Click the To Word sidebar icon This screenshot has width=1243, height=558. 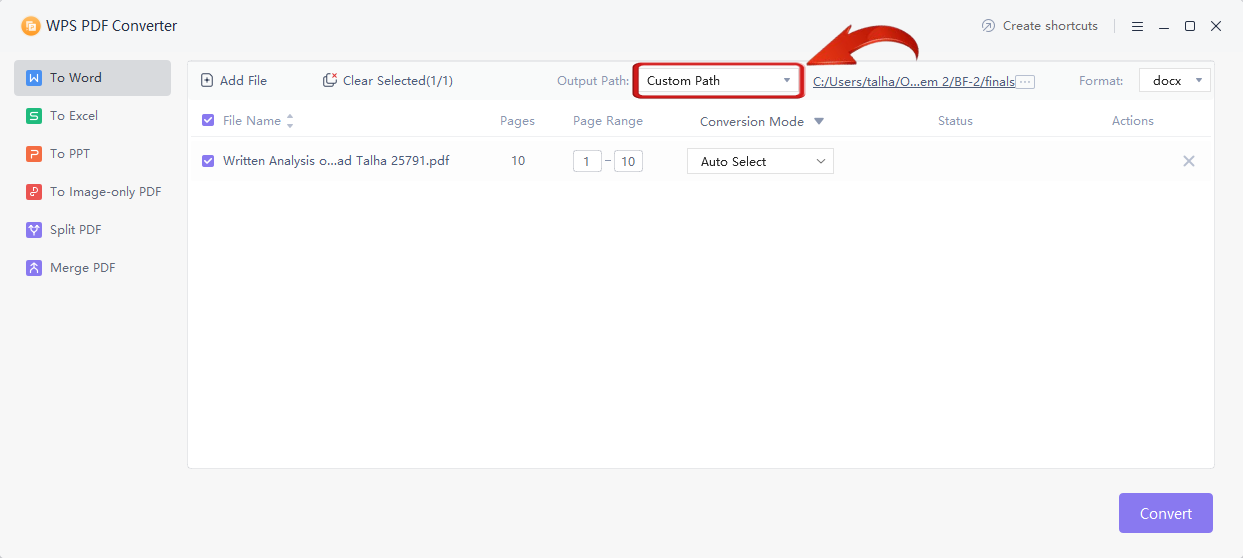point(34,78)
